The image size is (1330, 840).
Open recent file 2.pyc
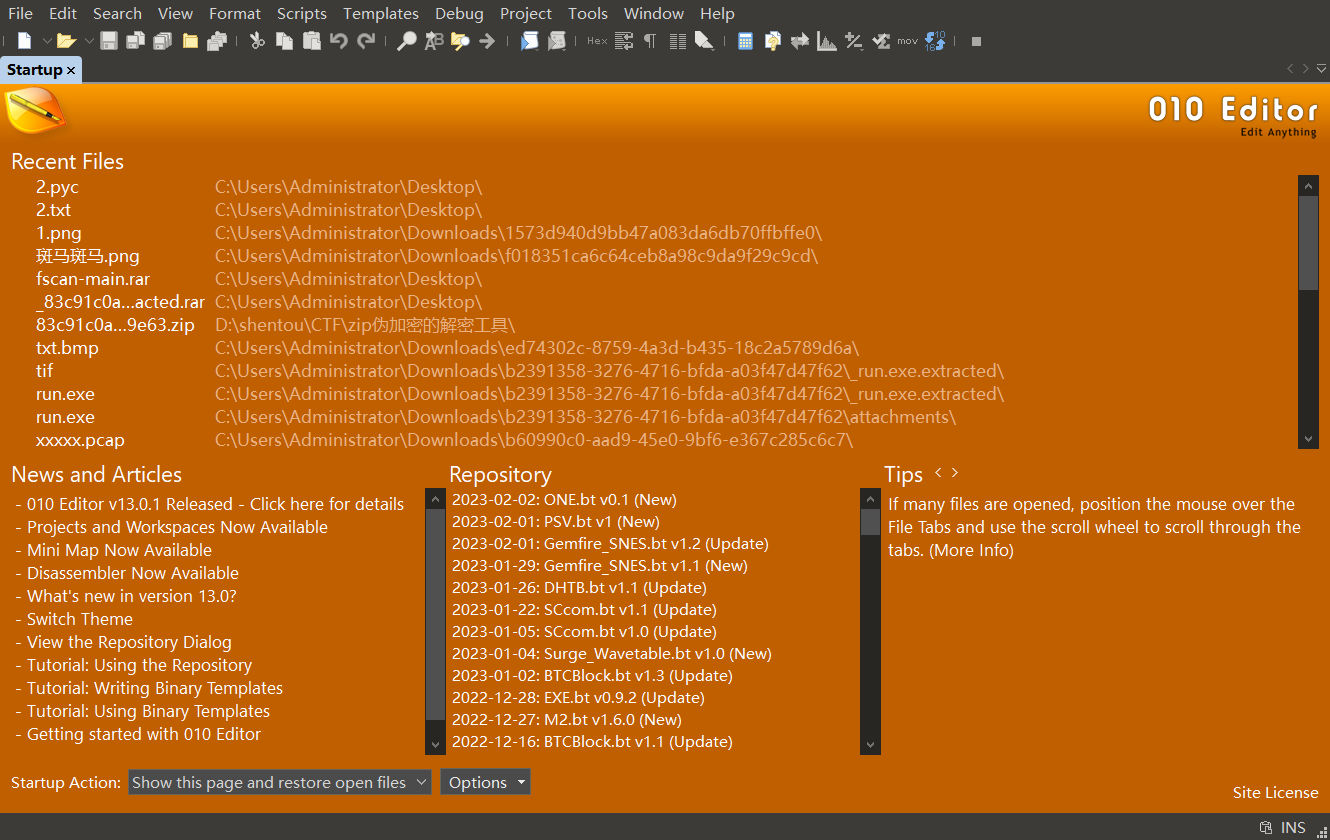tap(57, 187)
